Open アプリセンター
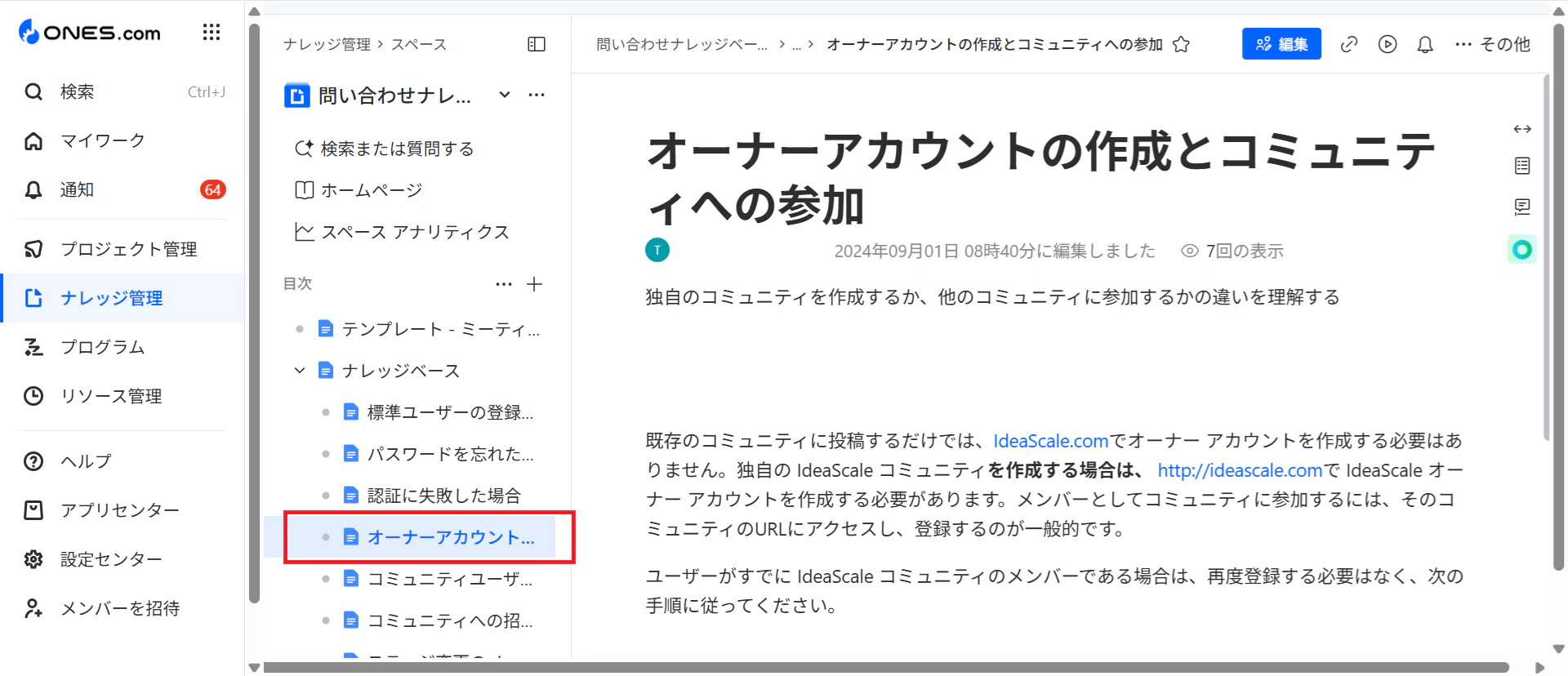 123,510
